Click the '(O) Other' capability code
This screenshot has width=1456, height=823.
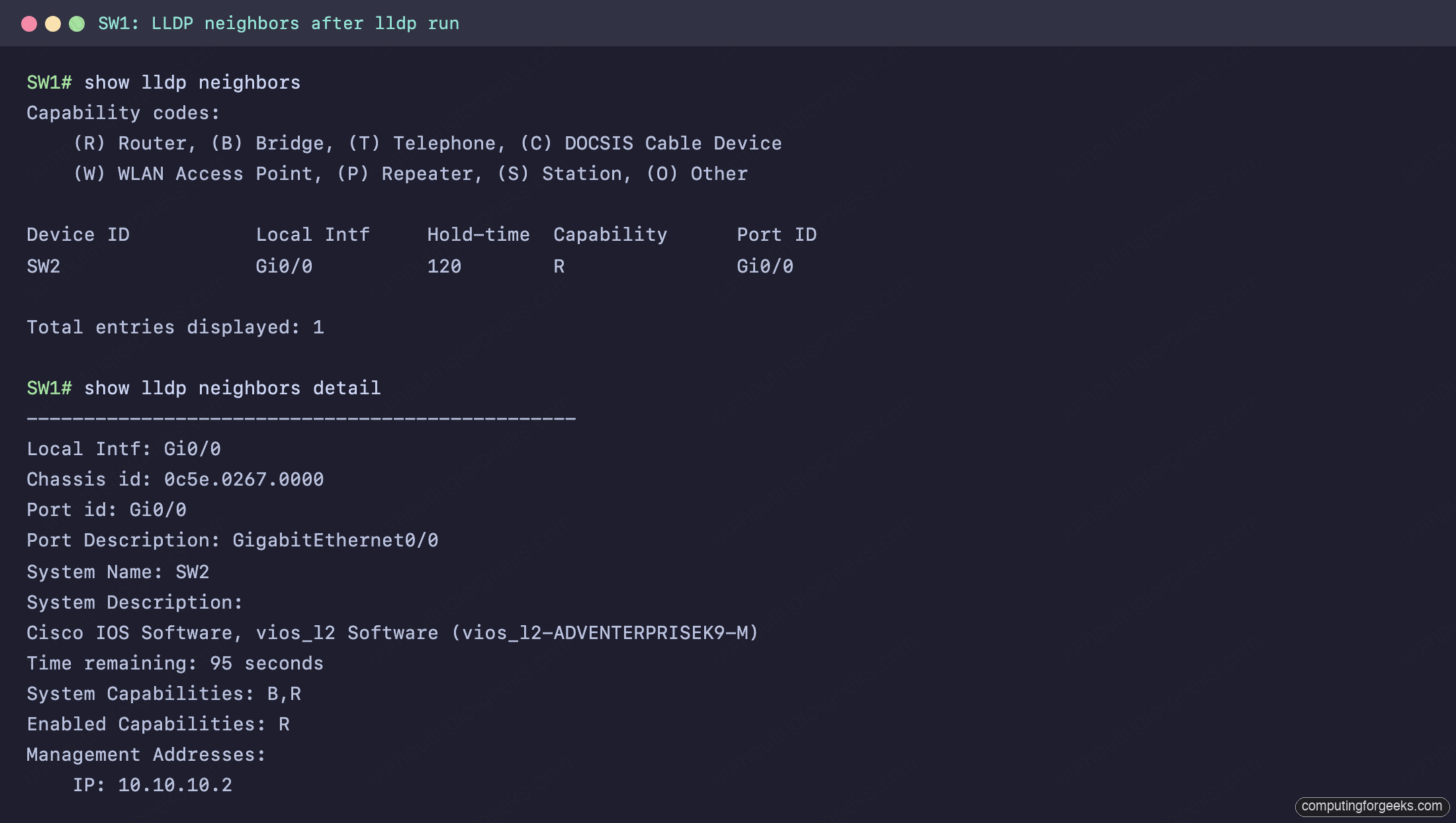[697, 174]
